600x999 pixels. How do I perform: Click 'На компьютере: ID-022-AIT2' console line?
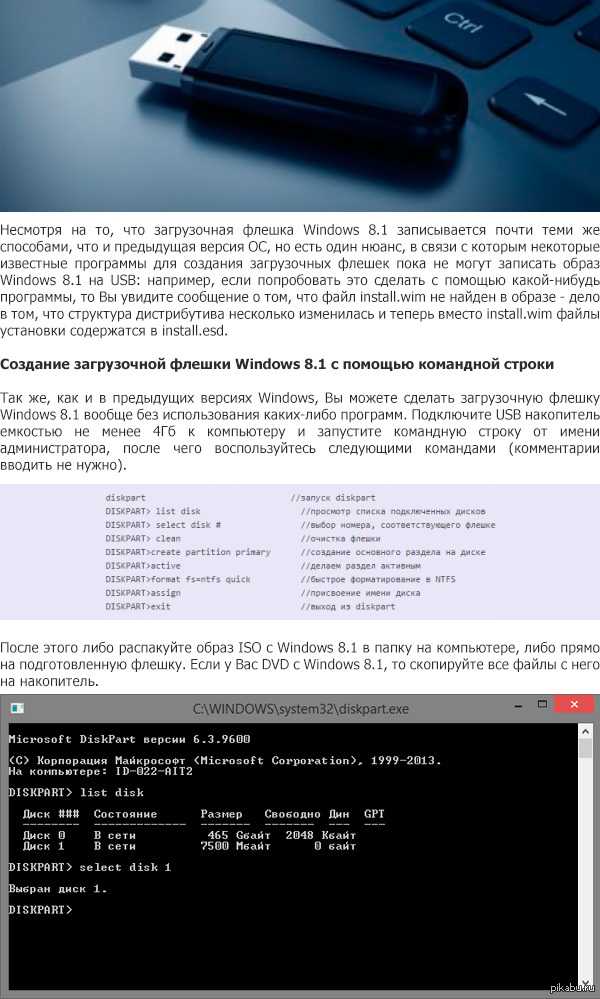point(101,771)
